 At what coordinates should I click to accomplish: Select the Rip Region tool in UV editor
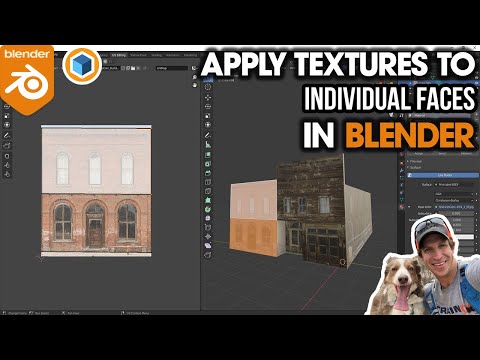(7, 146)
